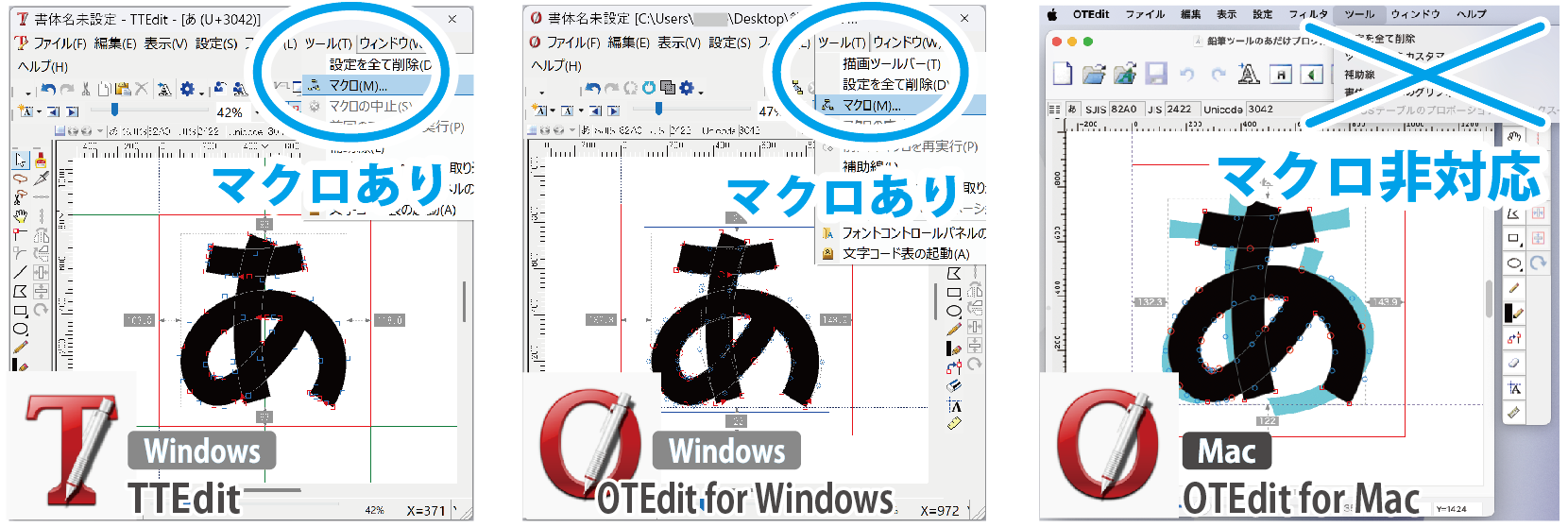This screenshot has height=527, width=1568.
Task: Click the outlined letter A glyph icon in OTEdit Mac
Action: [1248, 74]
